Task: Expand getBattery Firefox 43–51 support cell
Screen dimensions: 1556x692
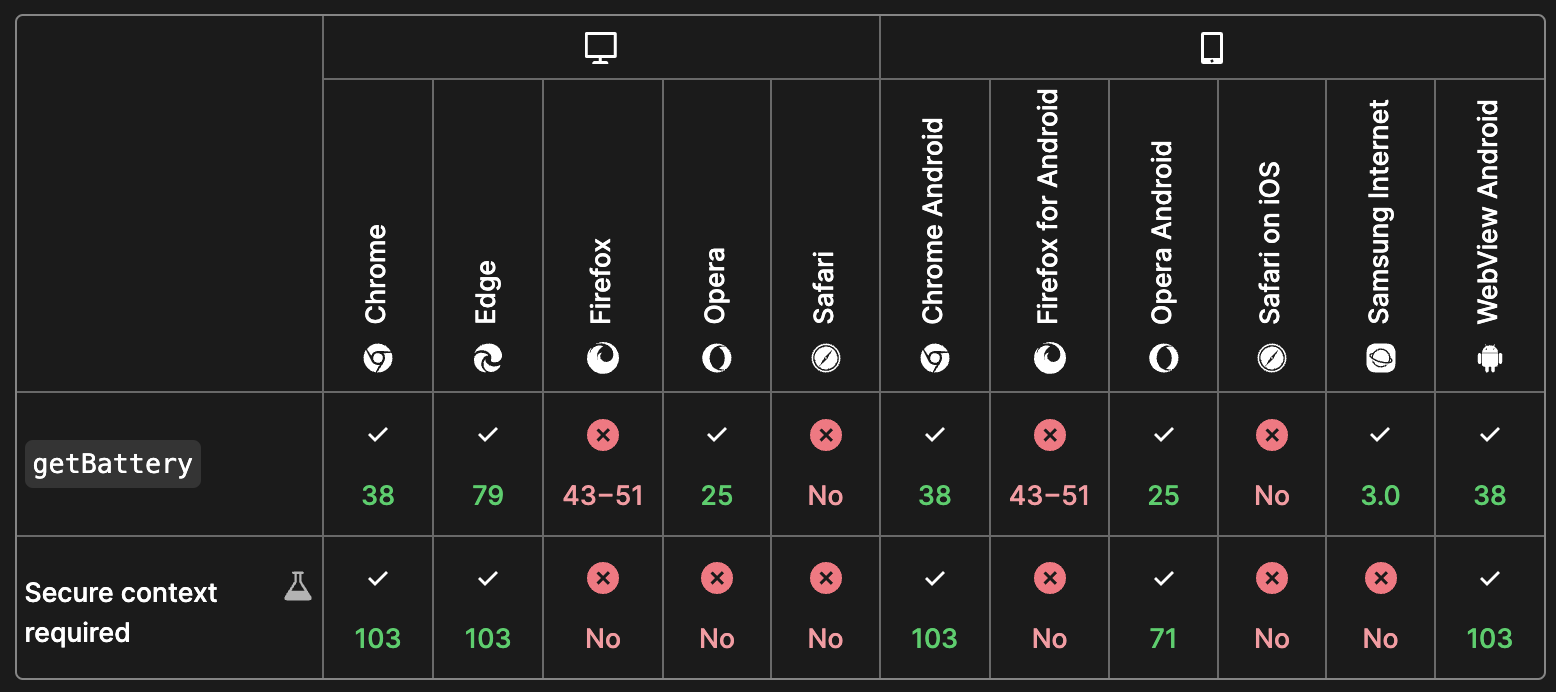Action: click(602, 464)
